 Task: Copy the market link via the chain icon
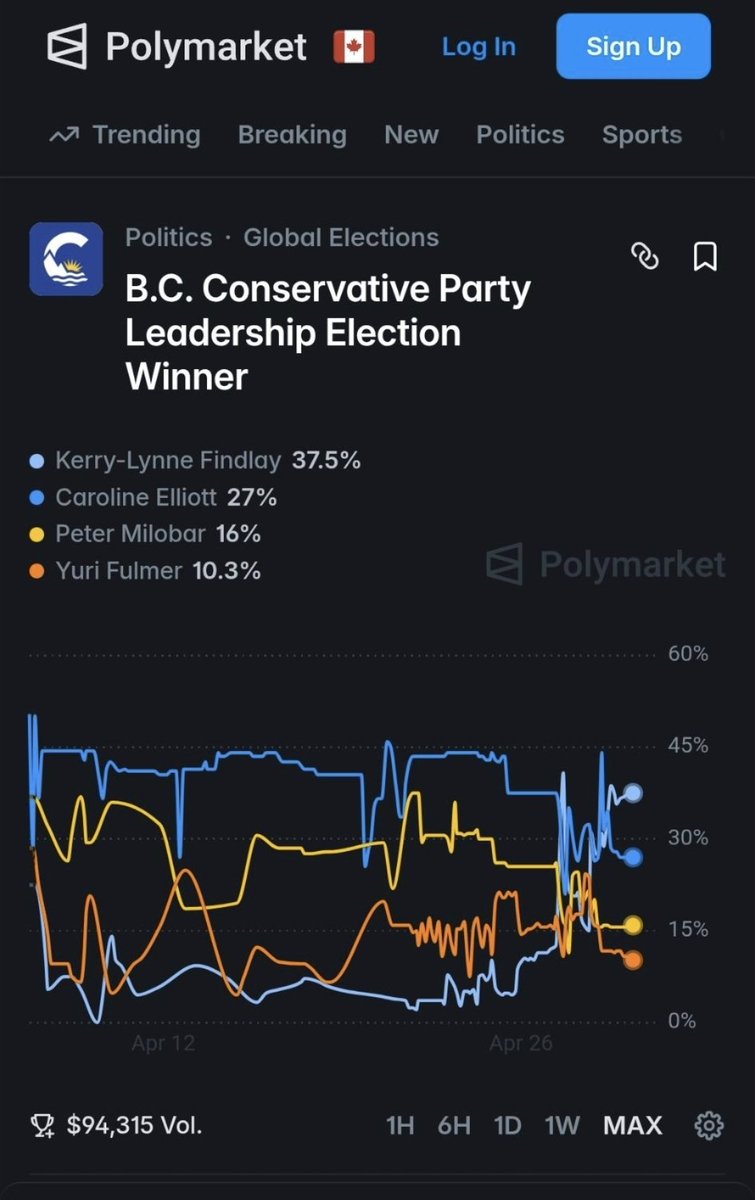tap(645, 257)
